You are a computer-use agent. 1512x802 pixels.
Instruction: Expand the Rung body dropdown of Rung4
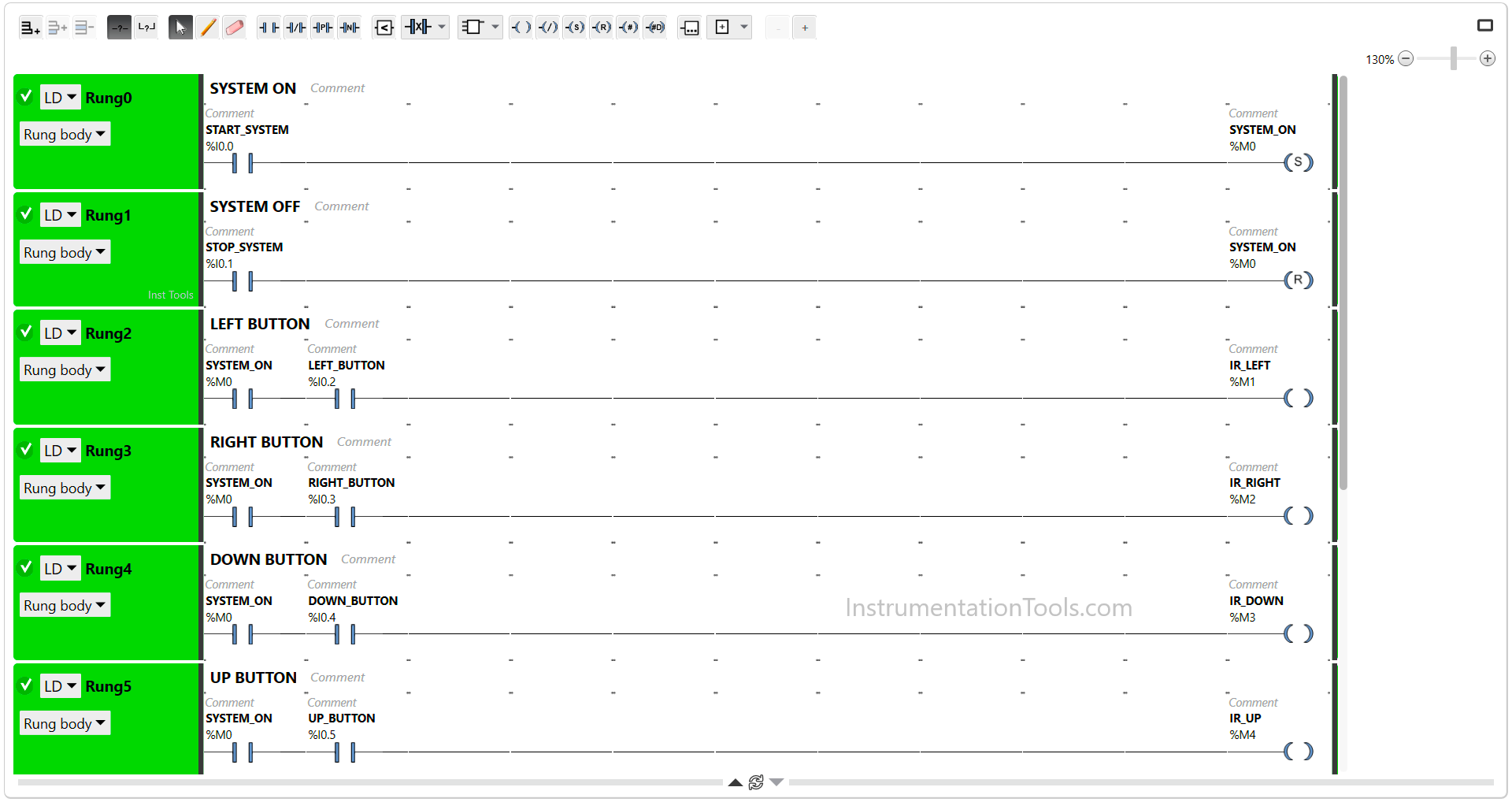click(x=65, y=605)
